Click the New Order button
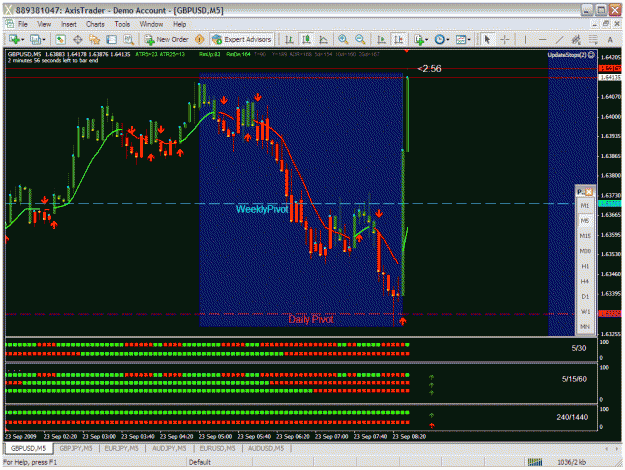The image size is (625, 470). [167, 39]
